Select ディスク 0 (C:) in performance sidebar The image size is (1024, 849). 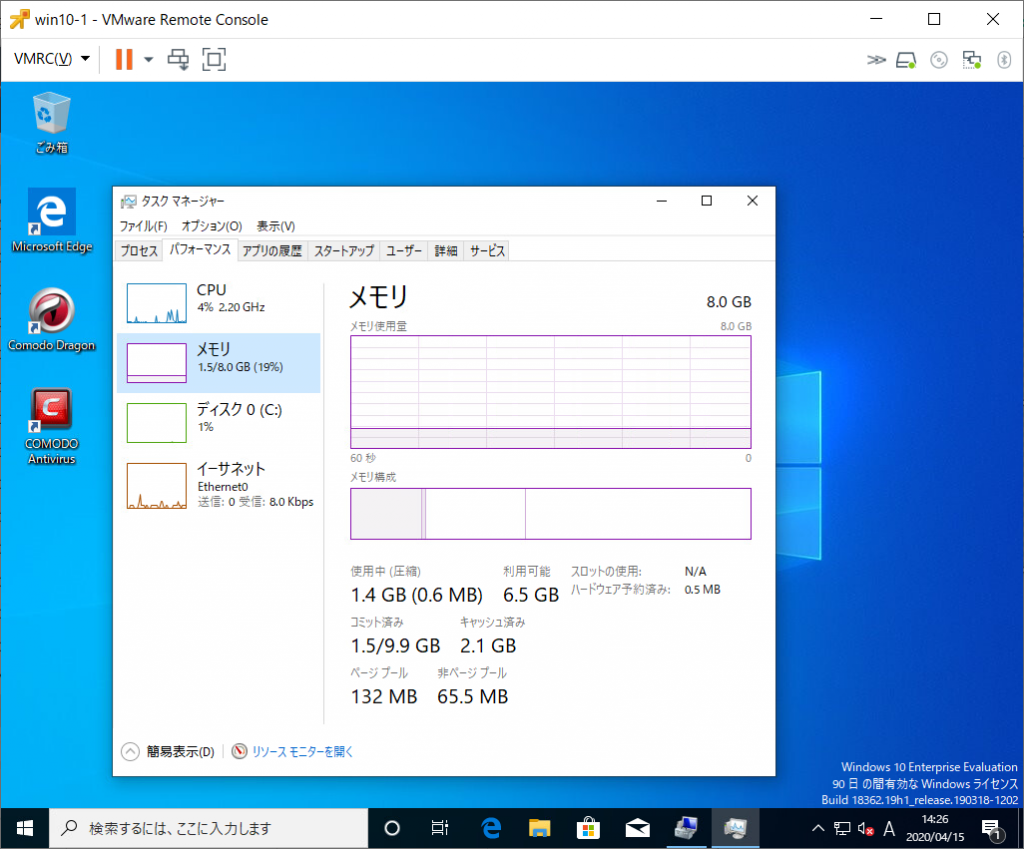point(219,423)
